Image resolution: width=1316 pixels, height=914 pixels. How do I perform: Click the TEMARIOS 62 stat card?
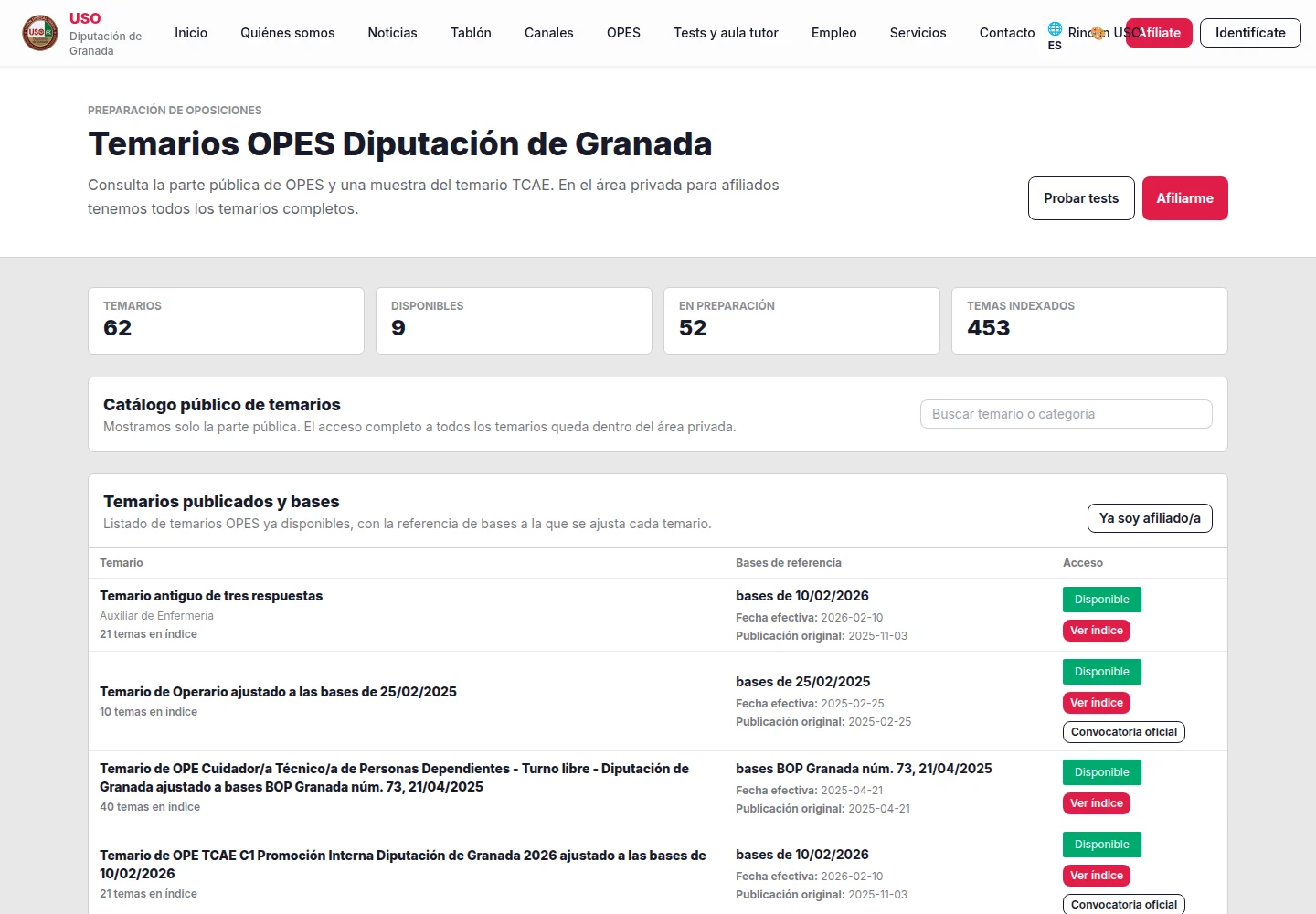[226, 321]
